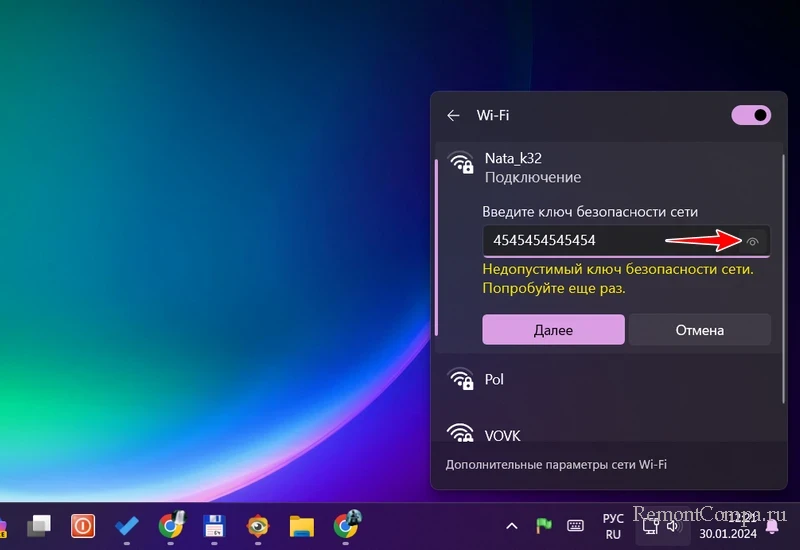This screenshot has height=550, width=800.
Task: Open the touch keyboard tray icon
Action: pos(575,526)
